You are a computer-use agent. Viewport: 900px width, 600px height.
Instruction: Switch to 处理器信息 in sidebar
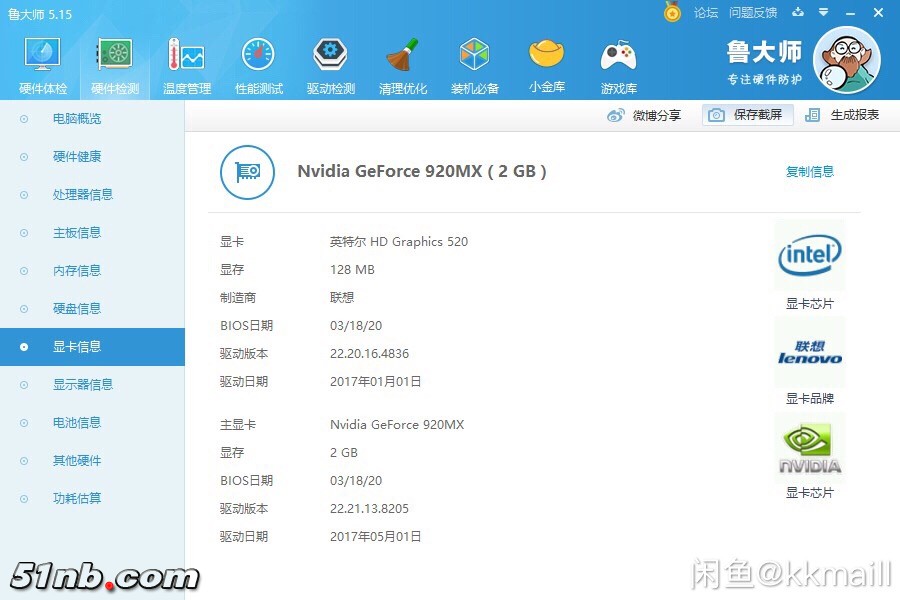click(x=83, y=195)
